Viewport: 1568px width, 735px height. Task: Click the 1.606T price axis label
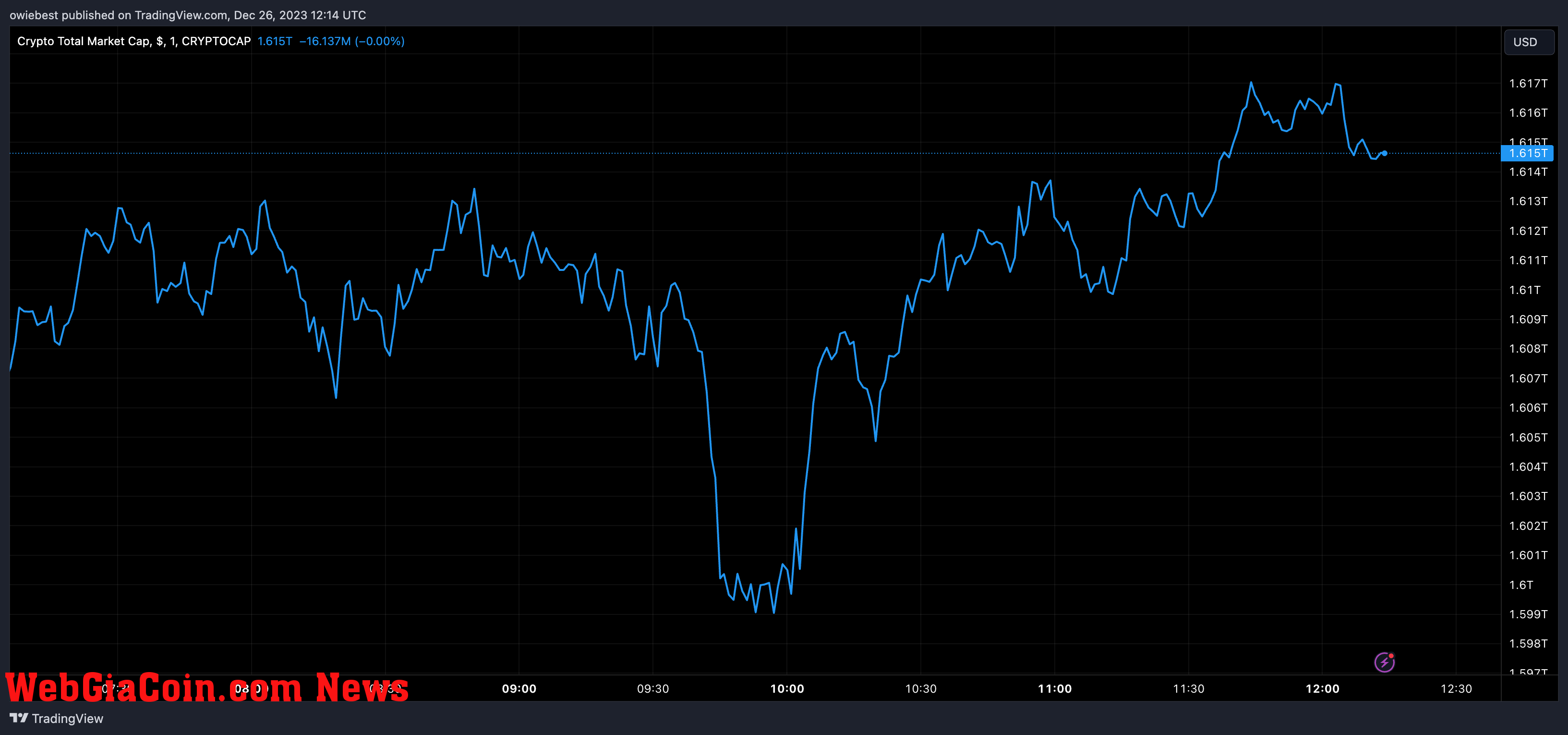(1528, 407)
